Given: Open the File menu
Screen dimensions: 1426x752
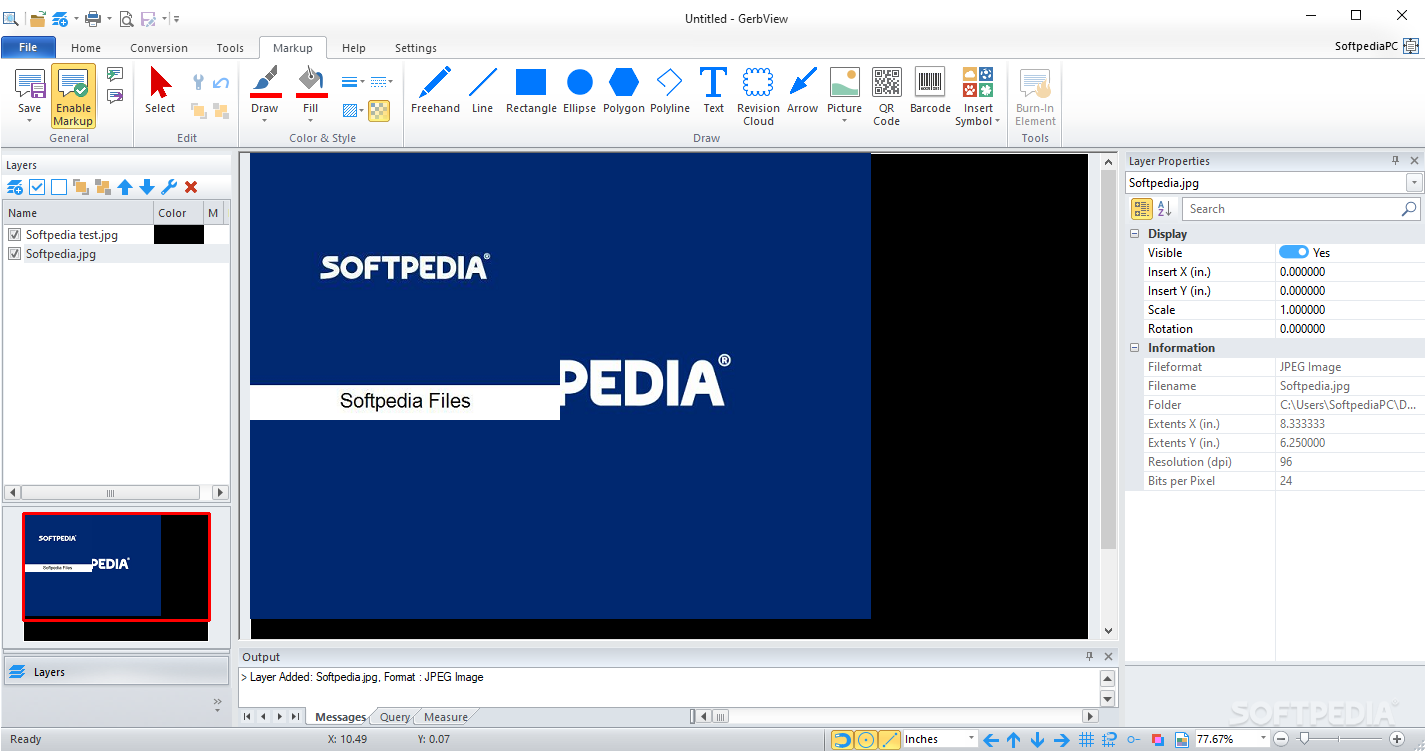Looking at the screenshot, I should [x=28, y=47].
